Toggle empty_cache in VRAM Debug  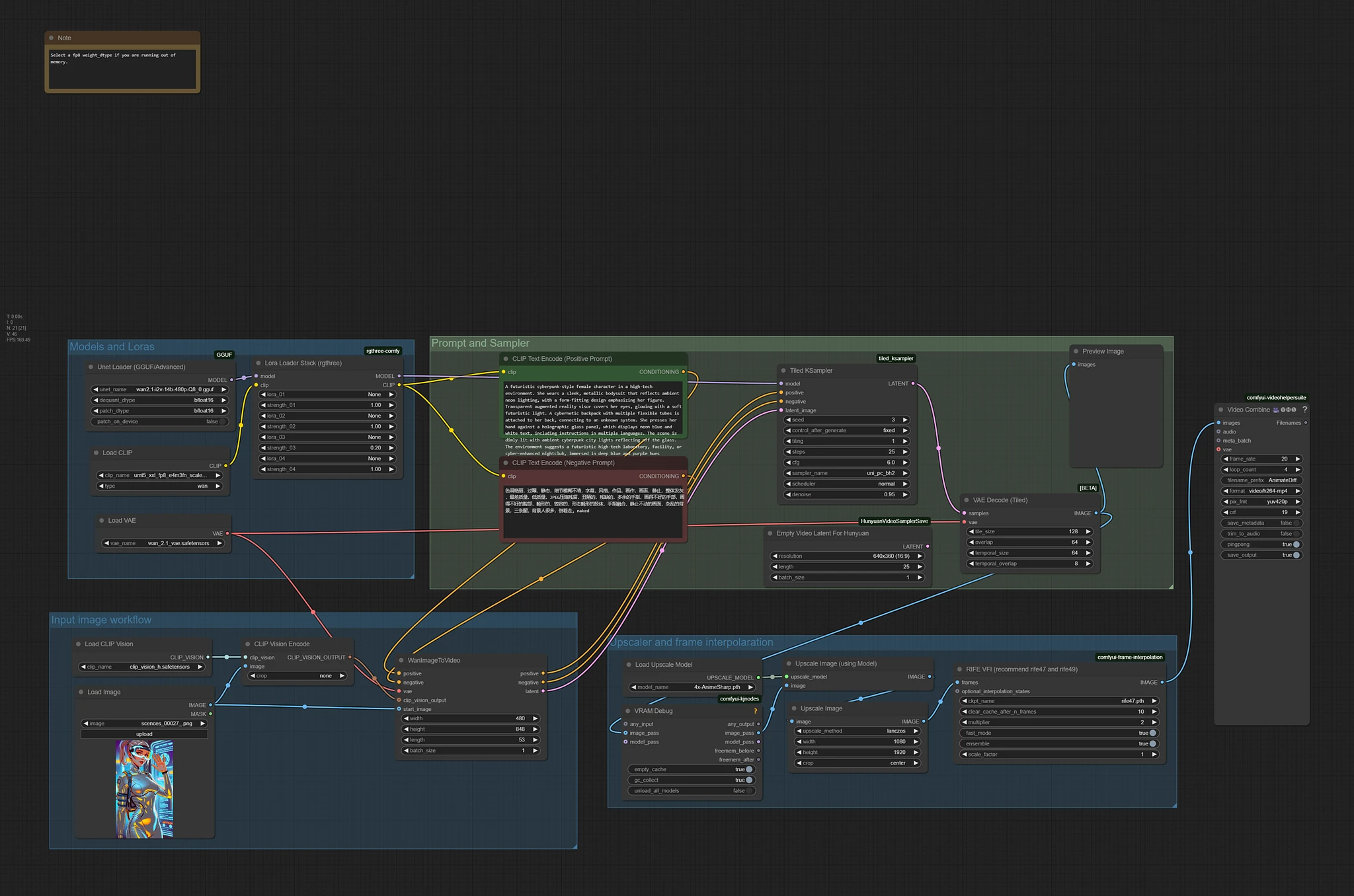[692, 770]
